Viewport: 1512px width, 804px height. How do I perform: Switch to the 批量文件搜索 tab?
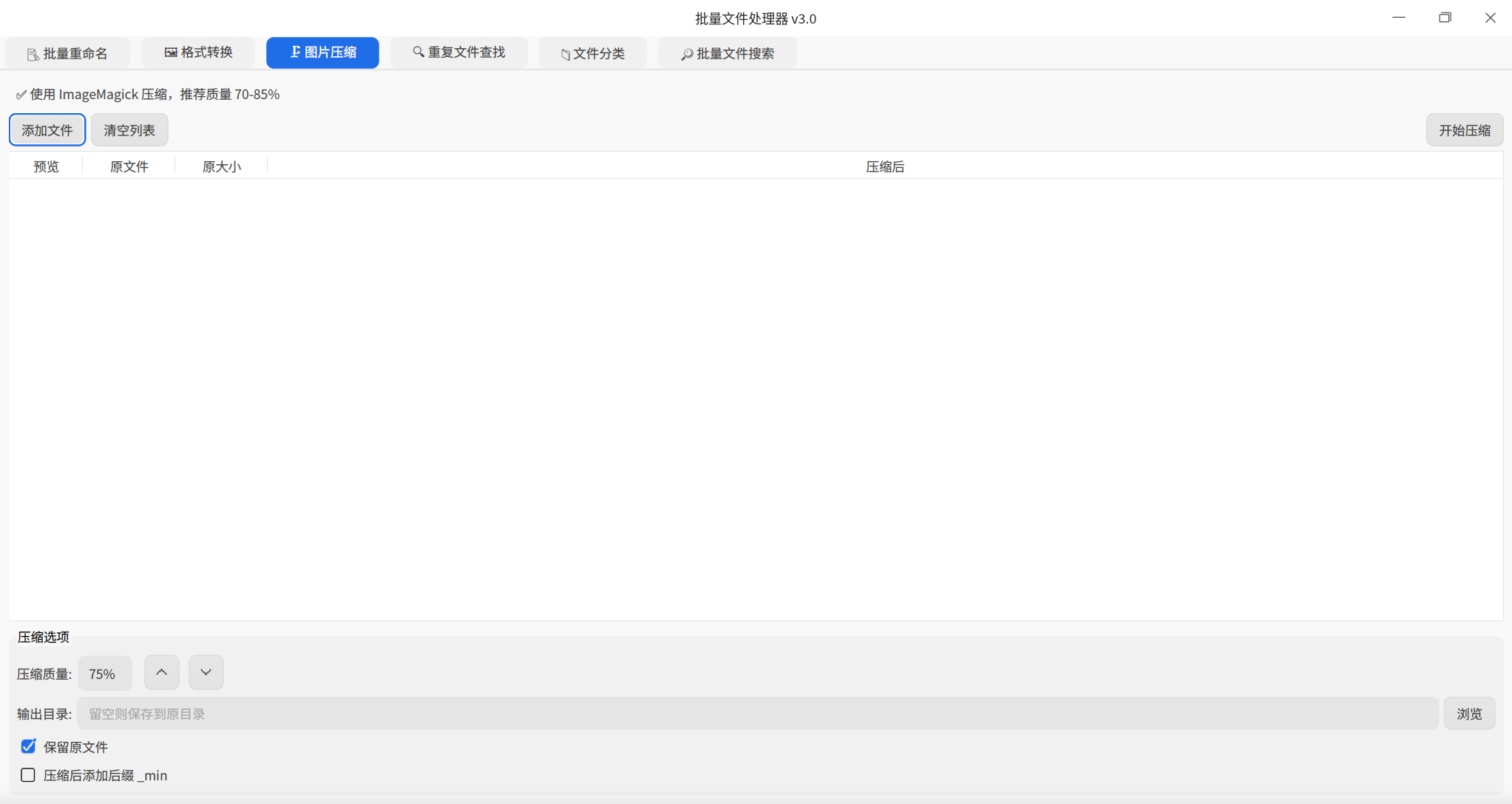(x=727, y=53)
